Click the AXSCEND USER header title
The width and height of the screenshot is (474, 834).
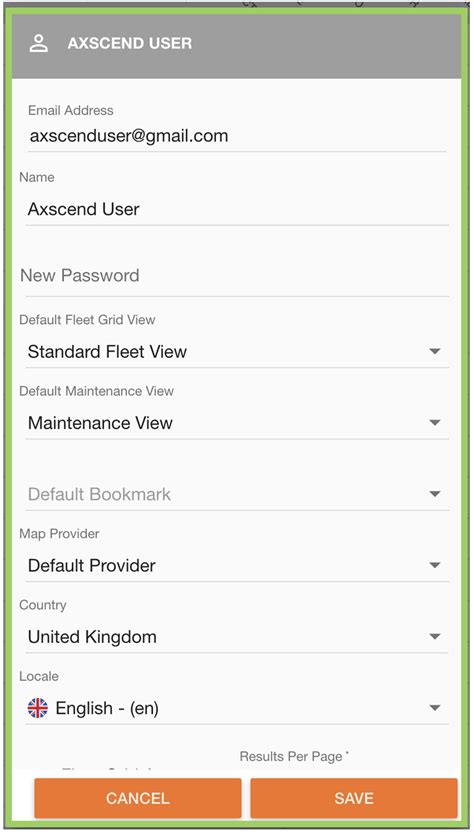(x=130, y=44)
